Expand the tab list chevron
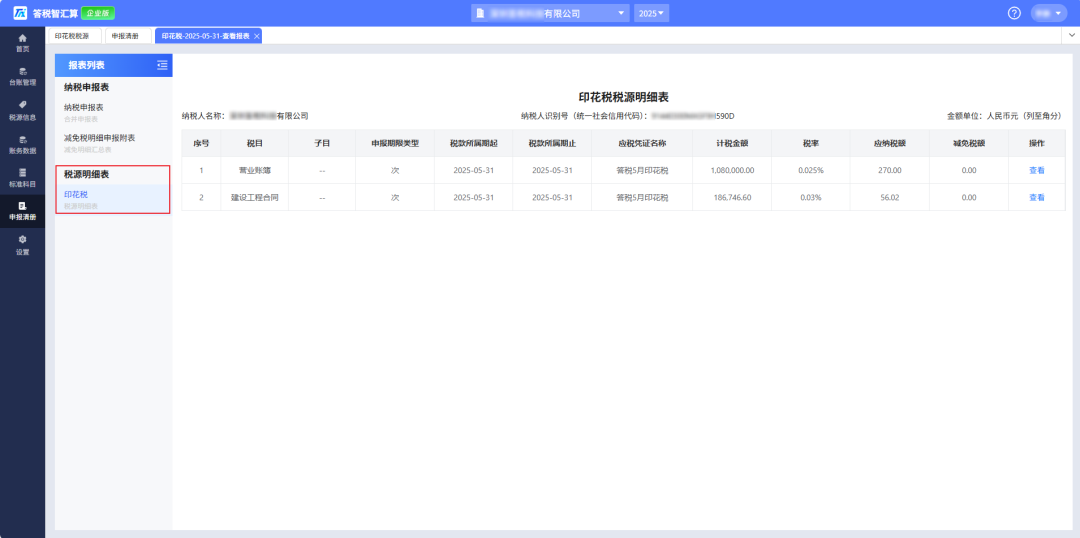Screen dimensions: 1080x538 click(x=1072, y=34)
